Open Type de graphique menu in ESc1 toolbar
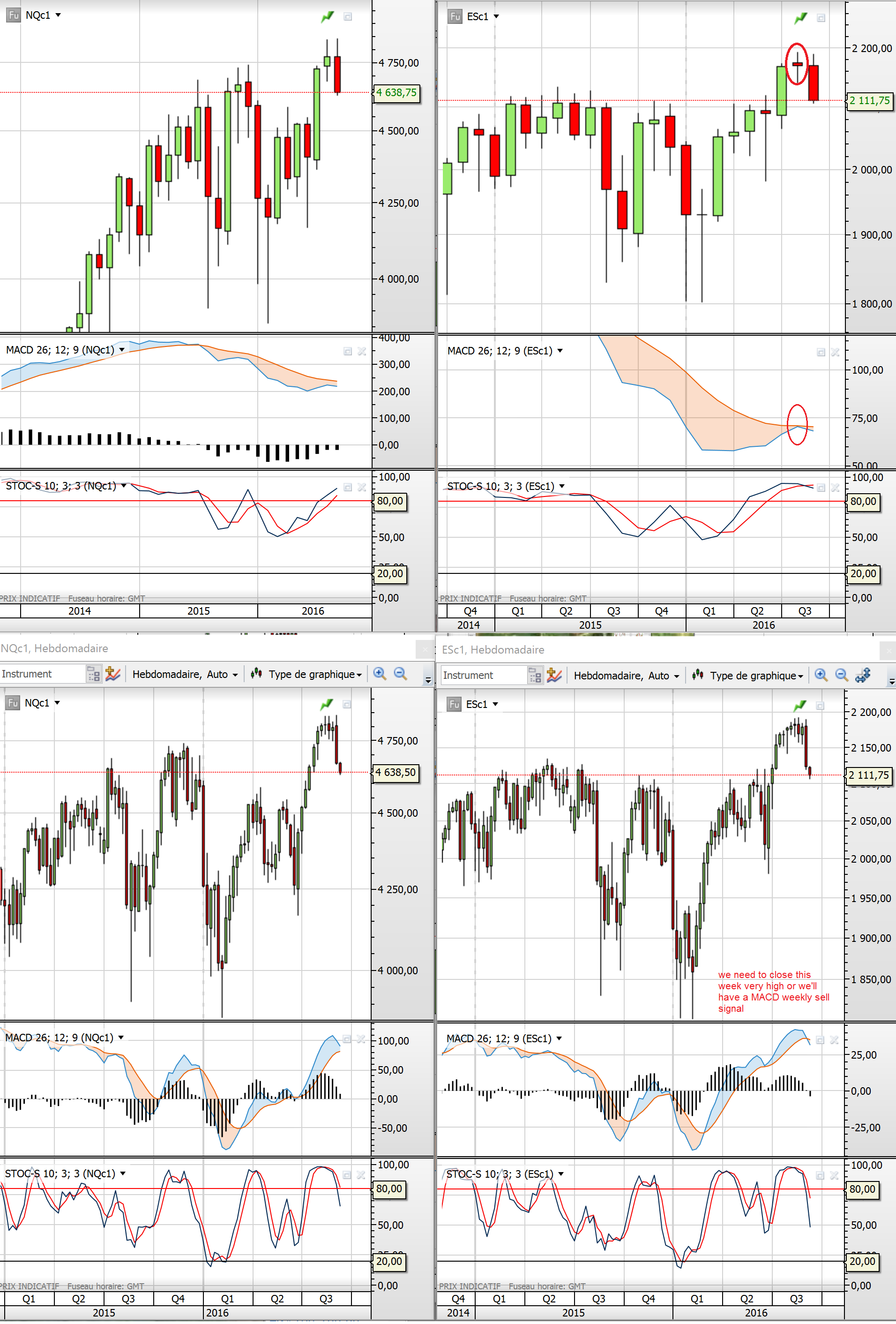The width and height of the screenshot is (896, 1324). (756, 676)
